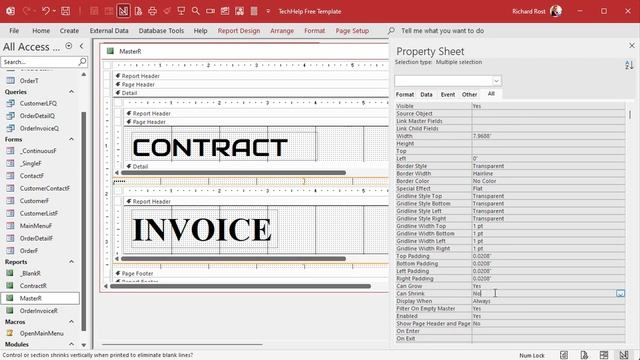
Task: Click the Richard Rost account picture
Action: coord(556,11)
